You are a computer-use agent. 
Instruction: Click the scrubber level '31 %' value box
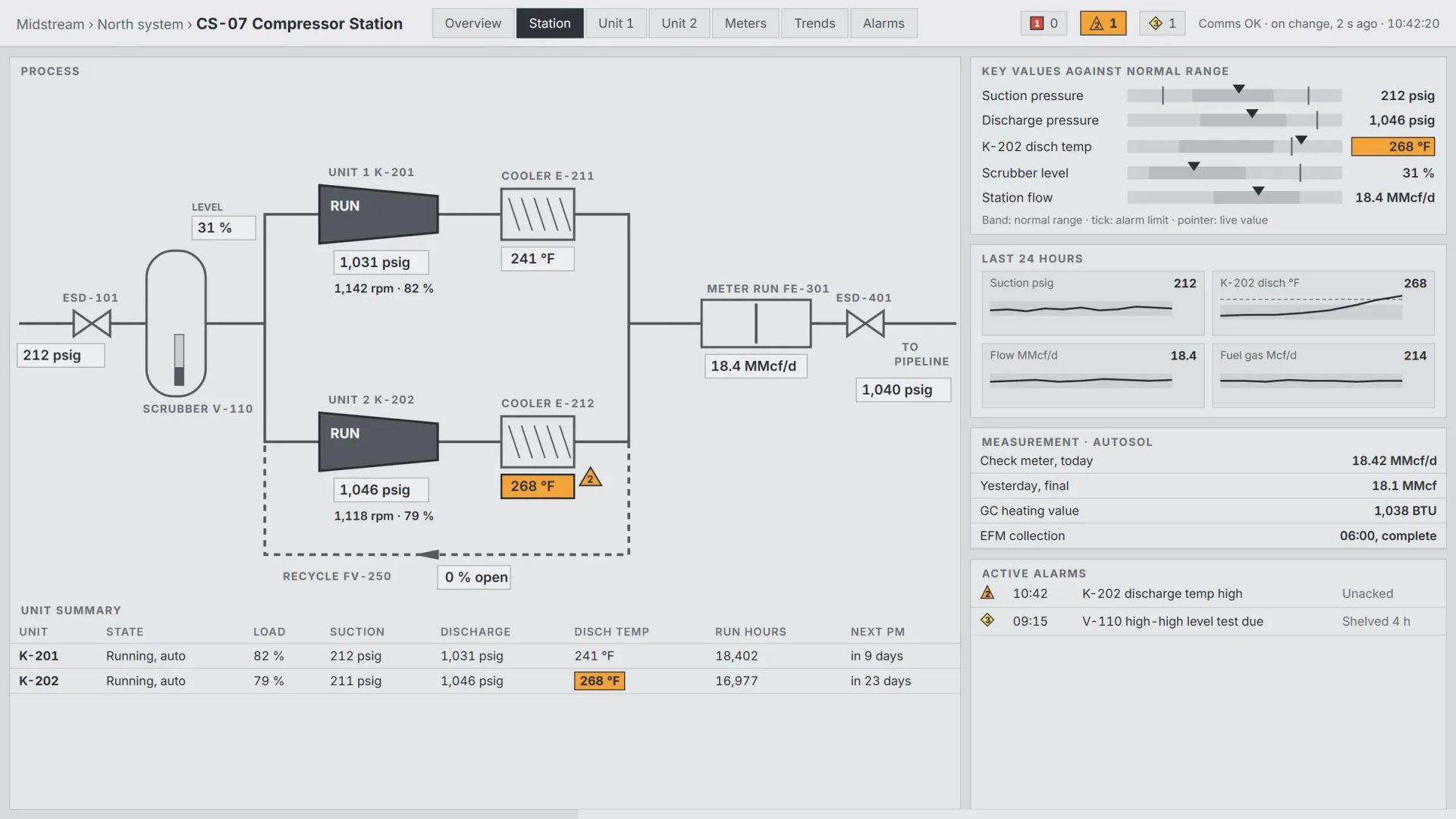[224, 227]
